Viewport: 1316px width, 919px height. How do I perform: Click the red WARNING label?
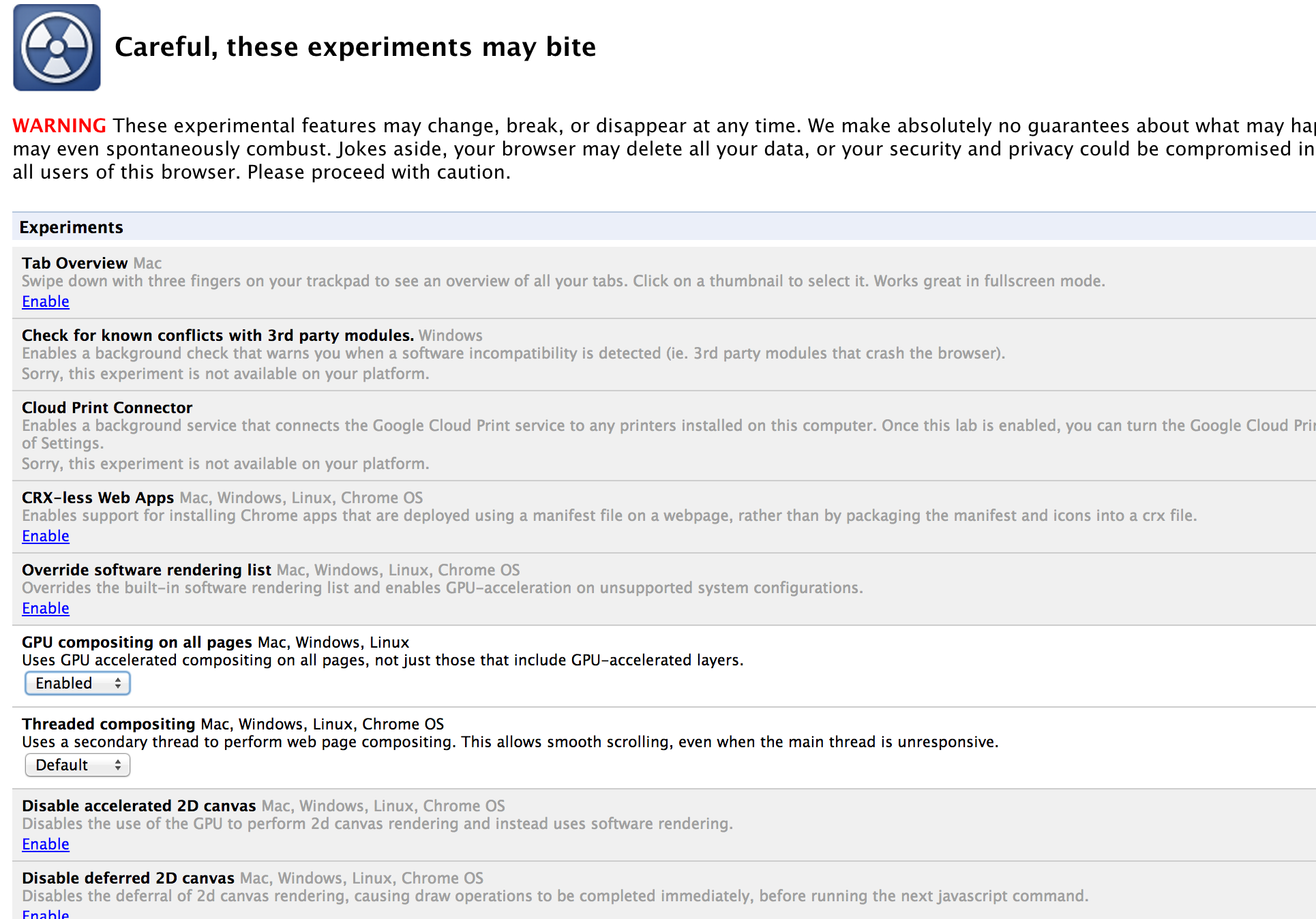[59, 125]
